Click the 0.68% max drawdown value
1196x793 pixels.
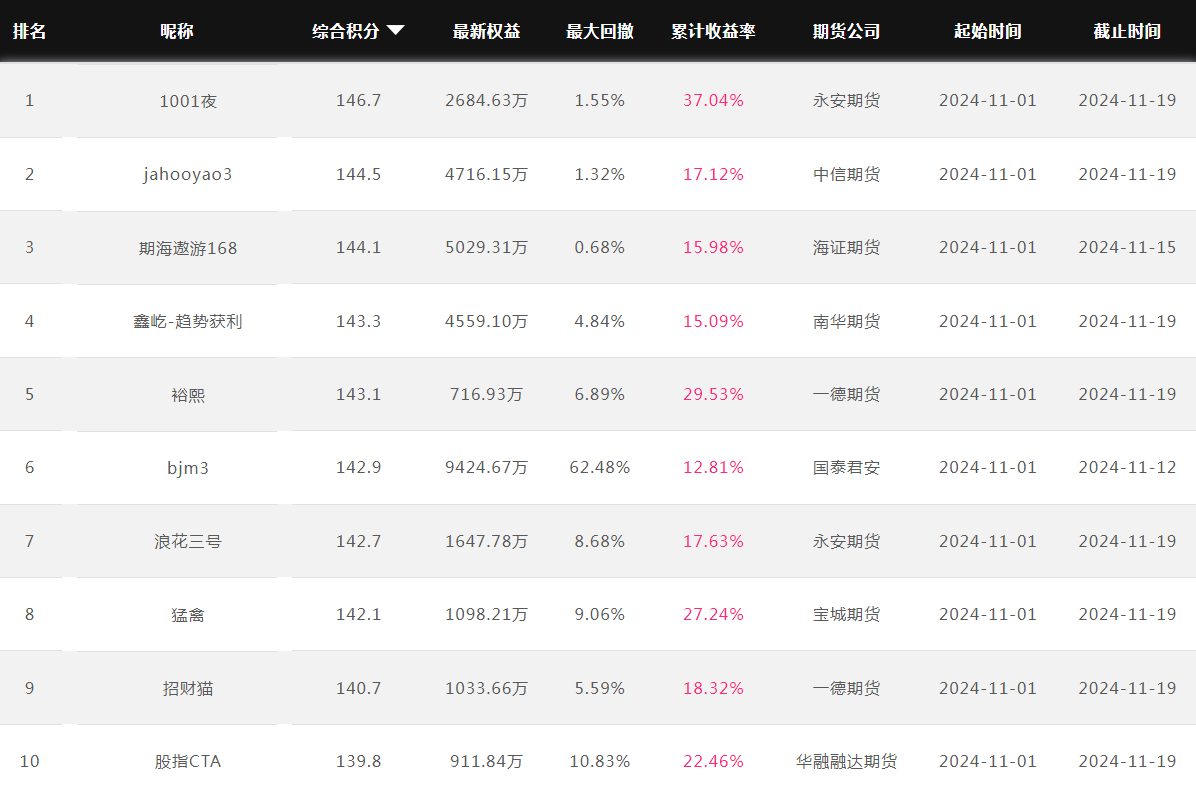(x=600, y=248)
